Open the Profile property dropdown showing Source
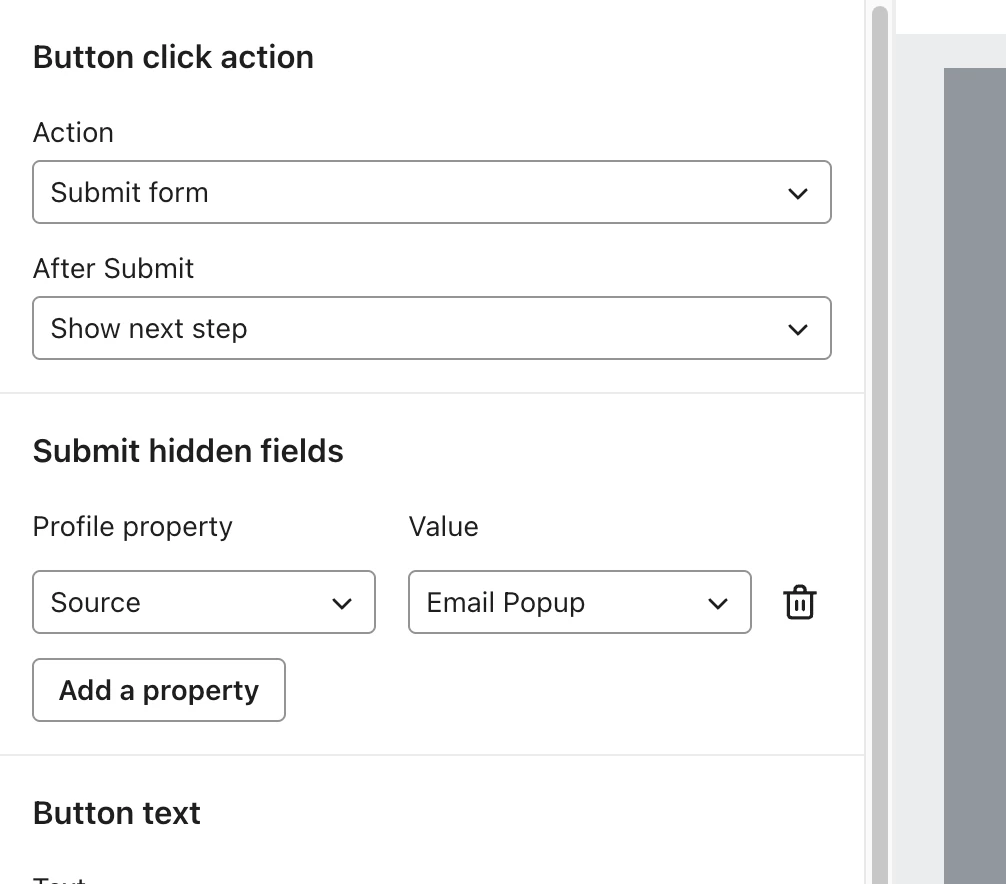 coord(204,602)
